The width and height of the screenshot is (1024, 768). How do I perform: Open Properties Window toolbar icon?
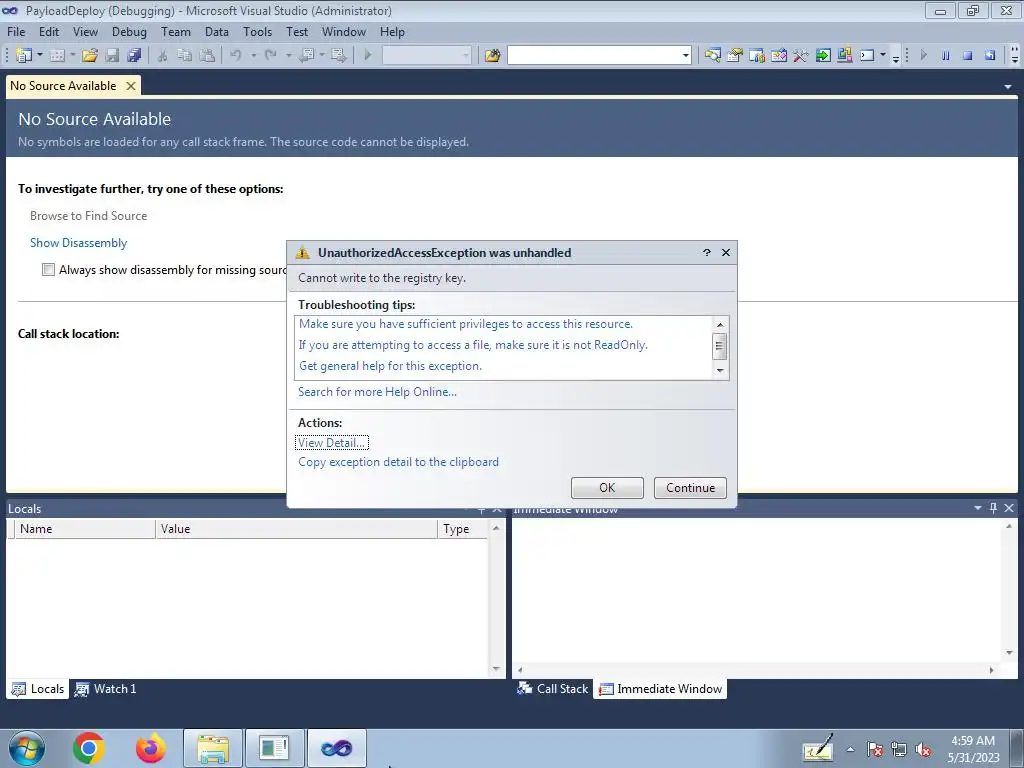tap(735, 56)
